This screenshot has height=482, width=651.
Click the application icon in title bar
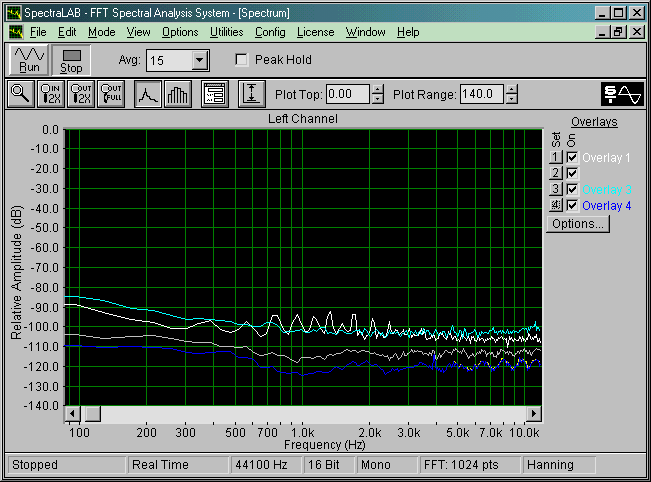tap(14, 13)
